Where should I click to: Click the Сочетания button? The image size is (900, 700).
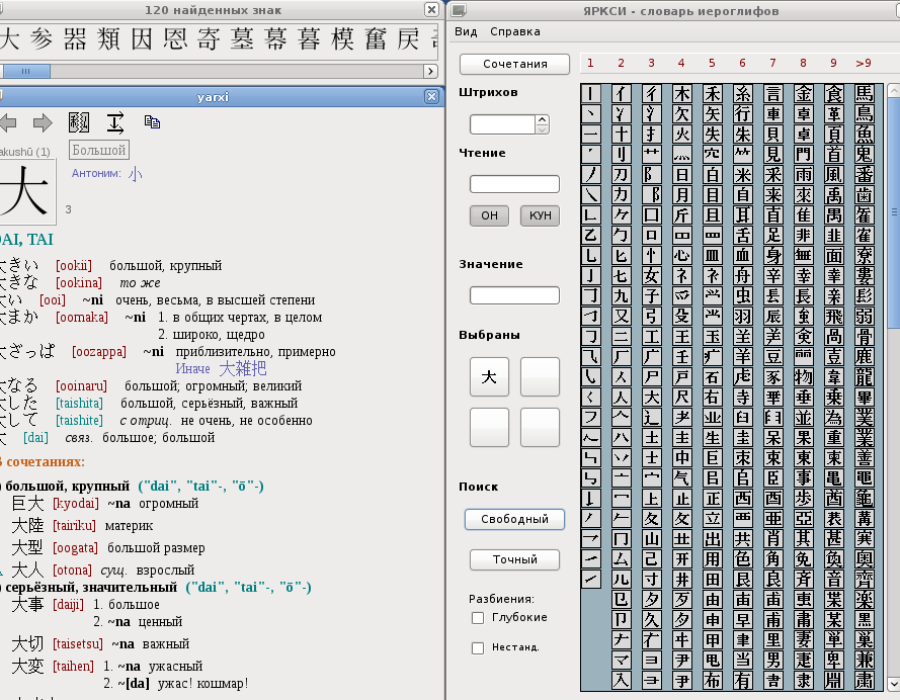515,64
